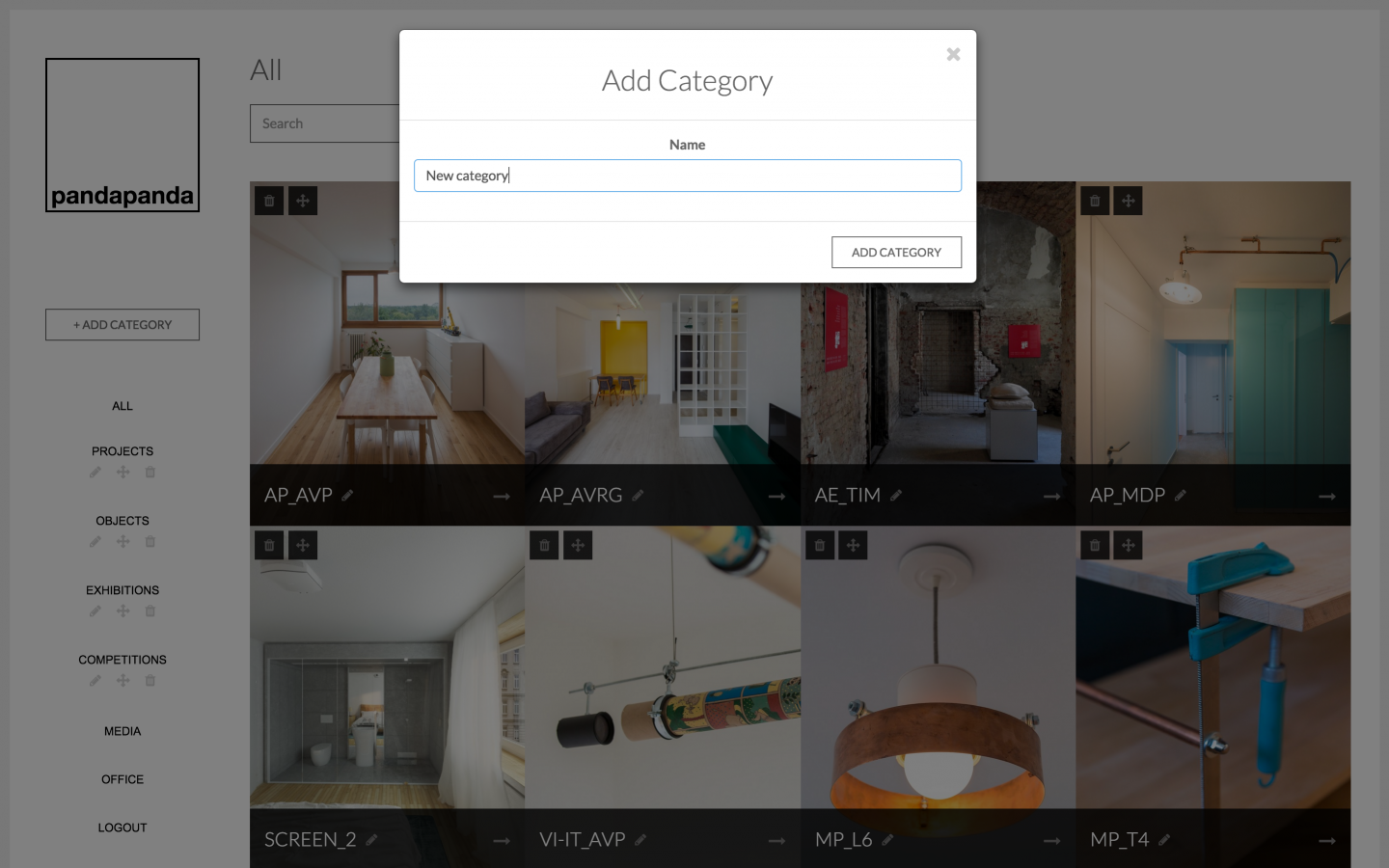Screen dimensions: 1389x868
Task: Click the trash icon on the AP_MDP tile
Action: (1095, 201)
